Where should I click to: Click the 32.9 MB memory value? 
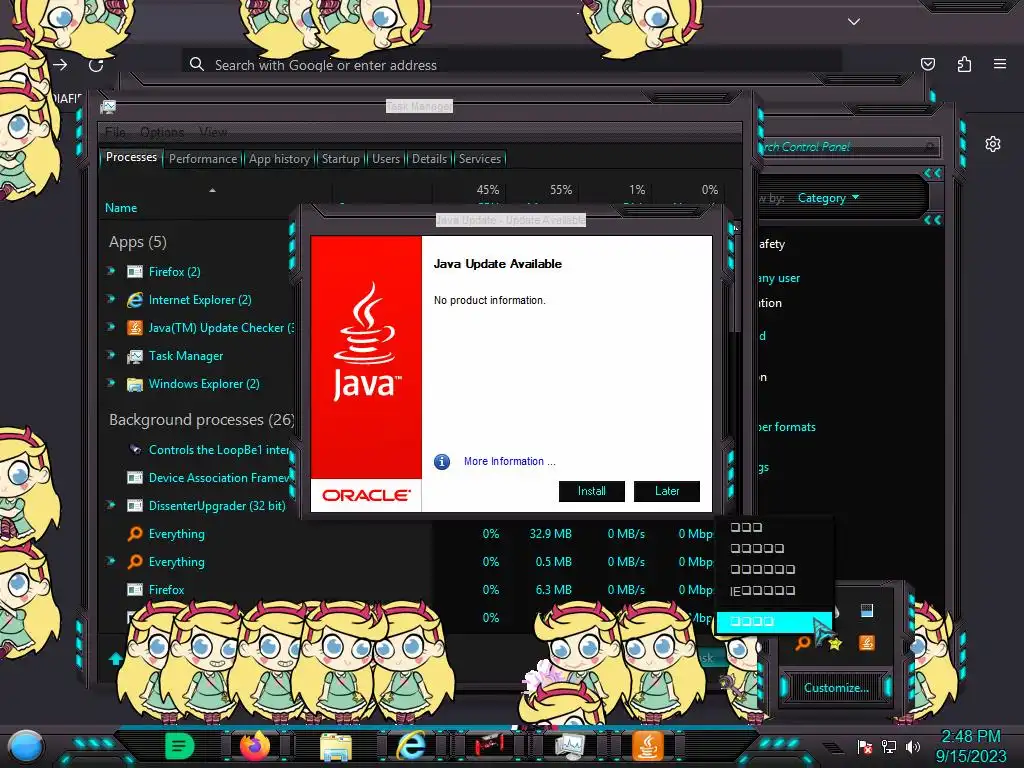pos(550,534)
